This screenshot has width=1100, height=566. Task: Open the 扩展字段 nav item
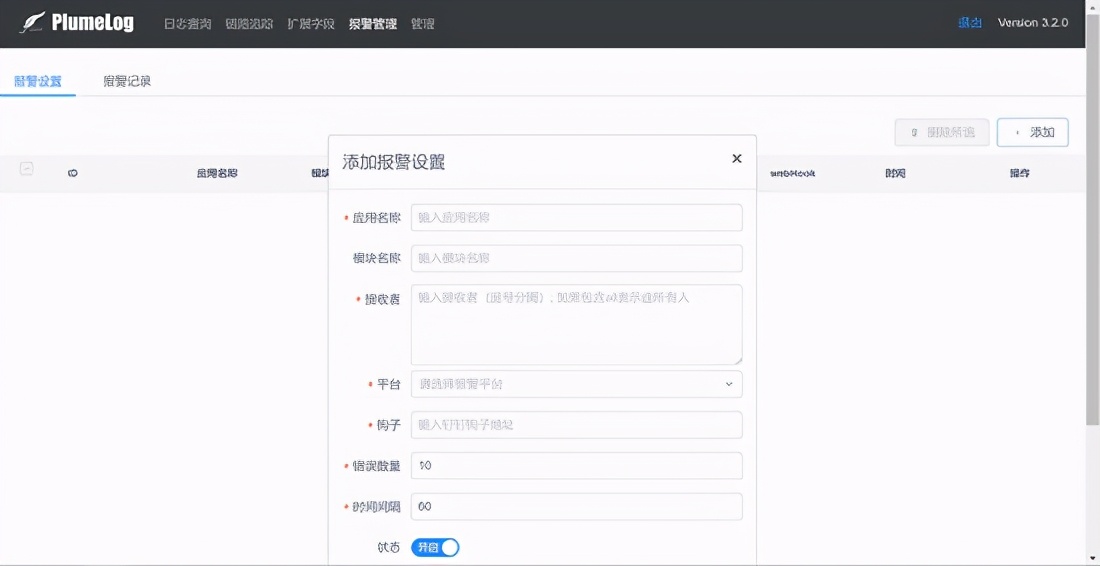pyautogui.click(x=311, y=24)
